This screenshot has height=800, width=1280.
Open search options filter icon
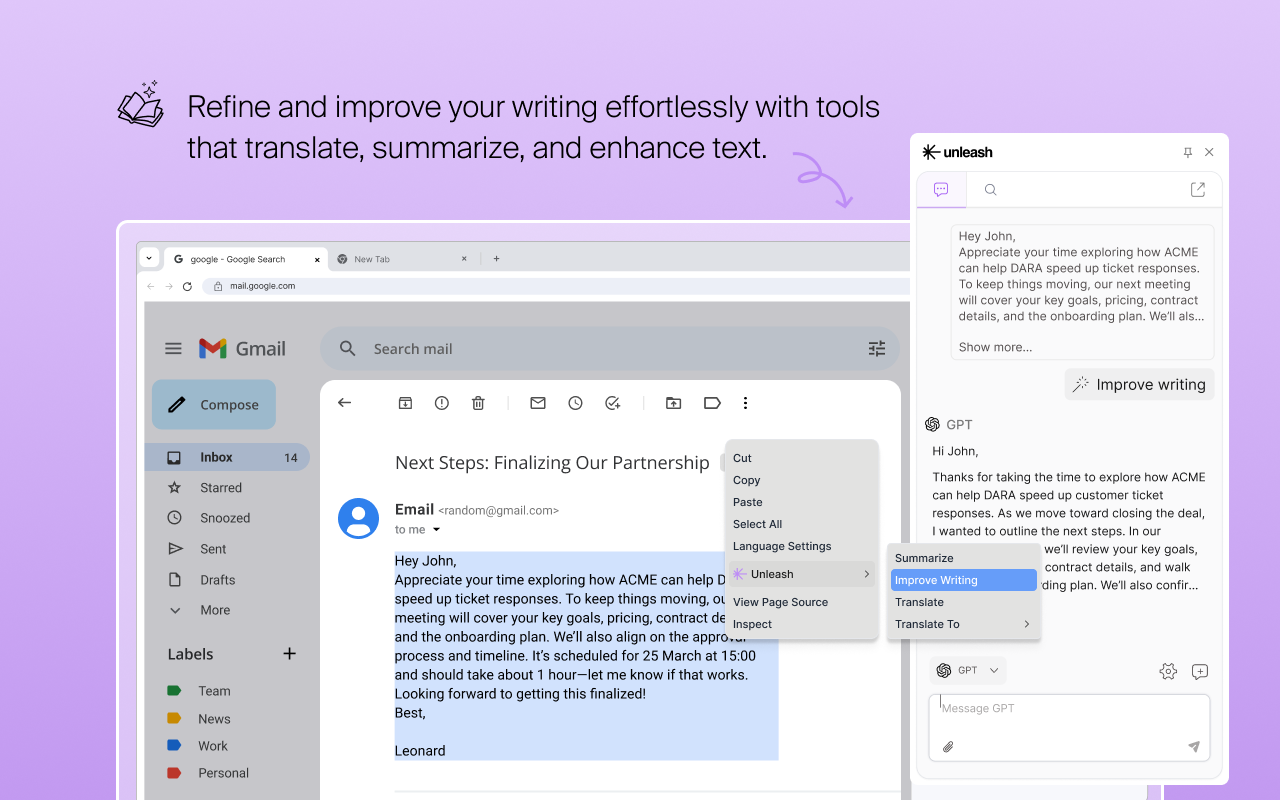[x=877, y=349]
